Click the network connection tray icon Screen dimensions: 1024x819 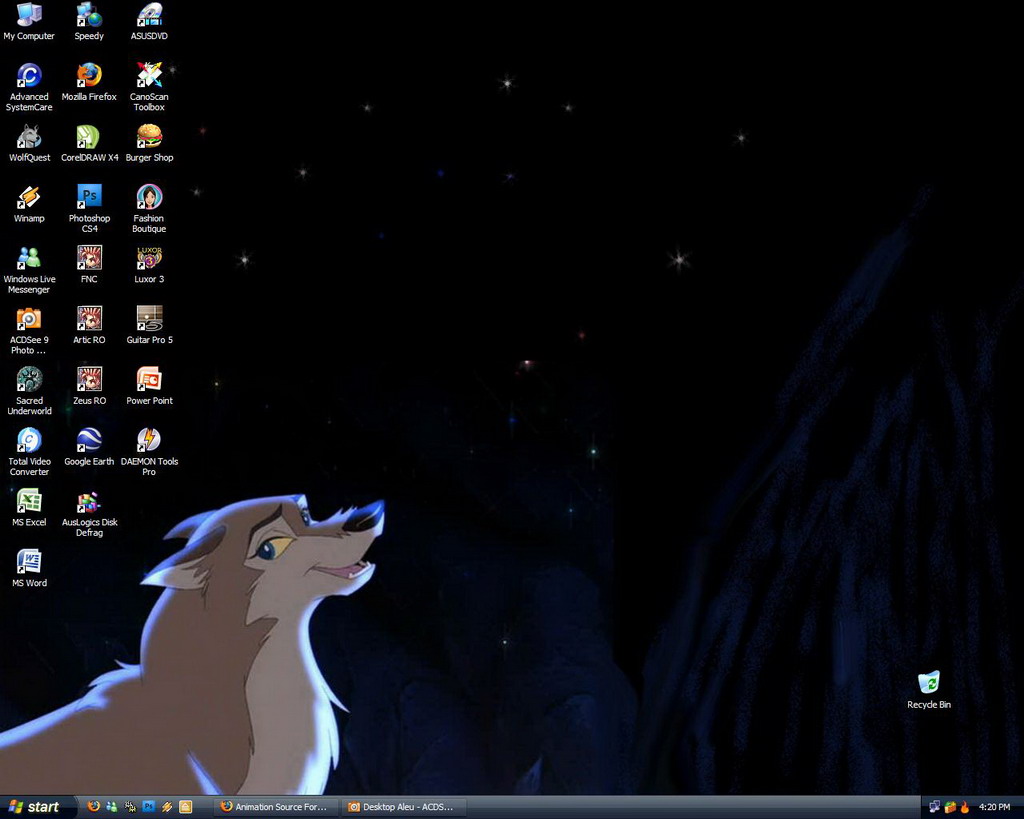point(935,807)
